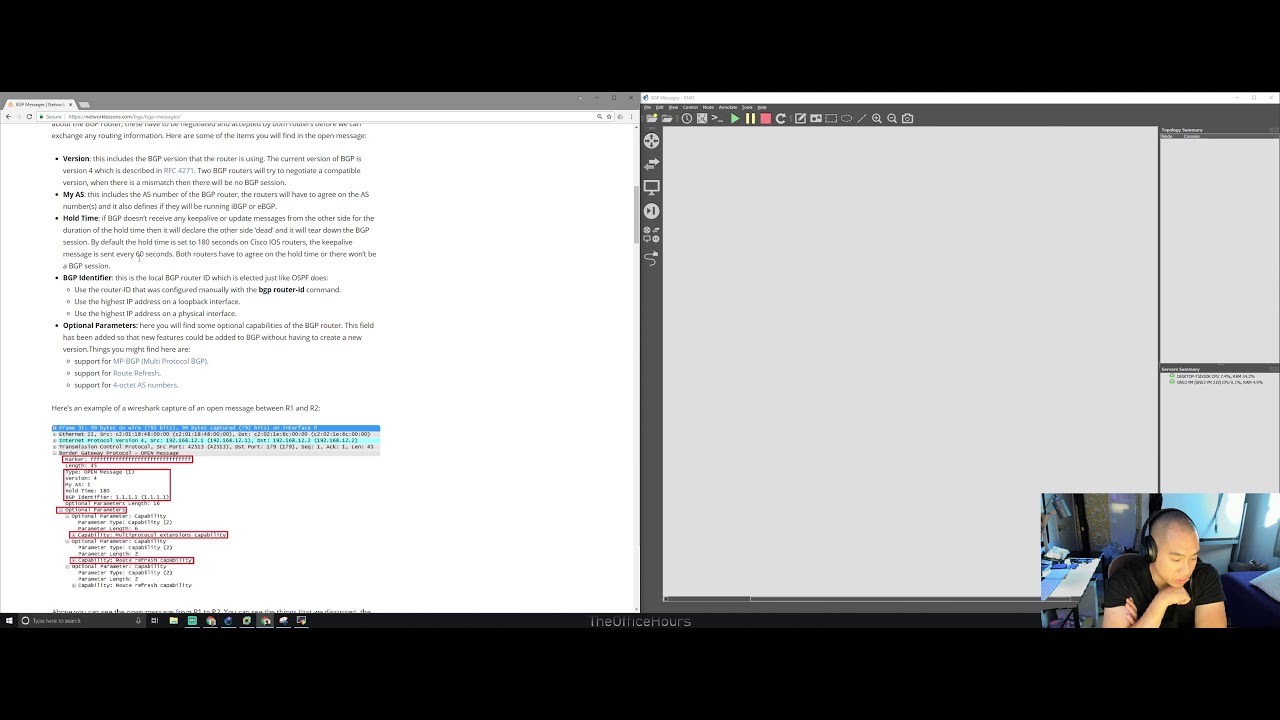Open the RFC 4271 link
This screenshot has width=1280, height=720.
178,170
